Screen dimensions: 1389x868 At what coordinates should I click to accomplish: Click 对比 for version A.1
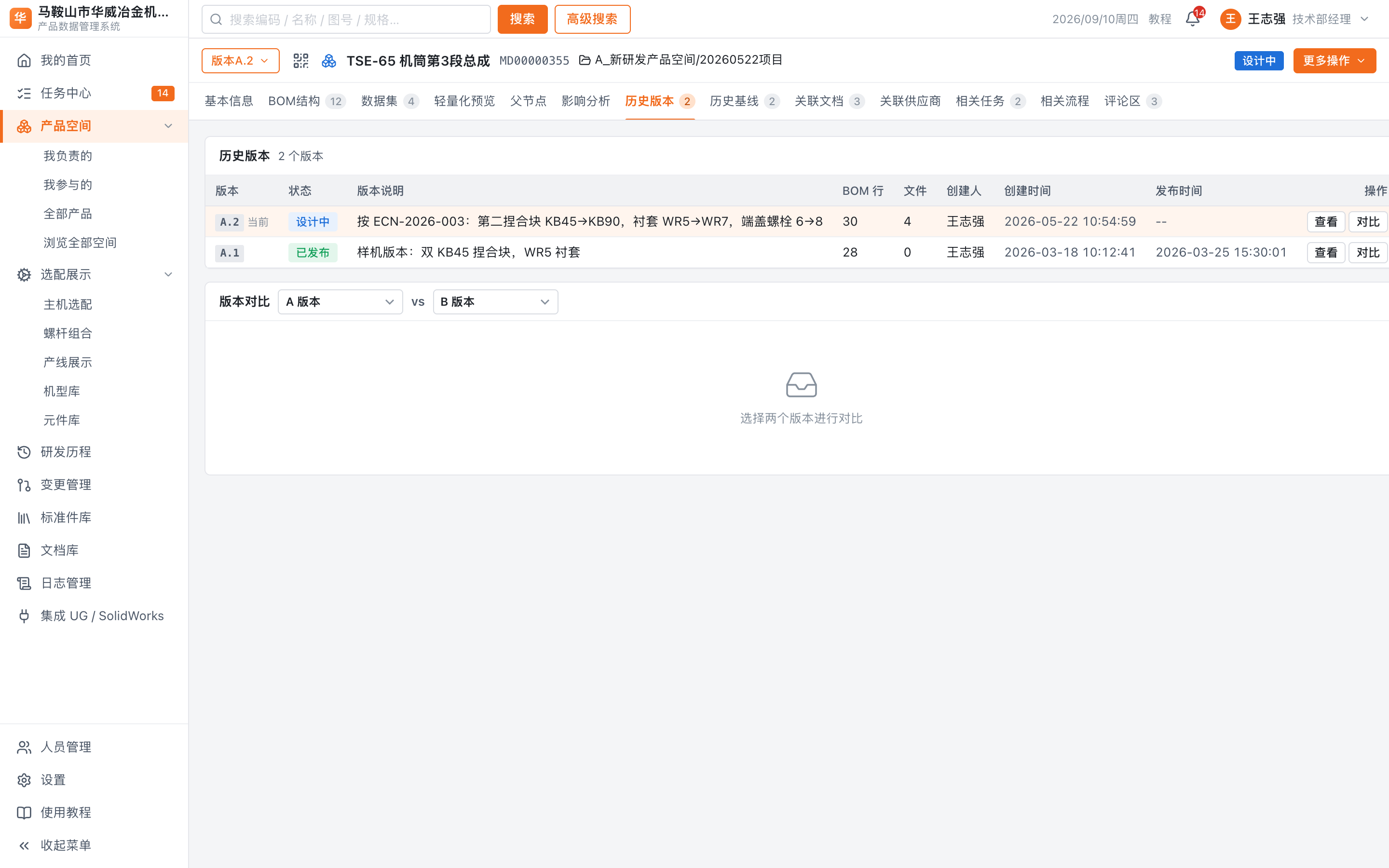click(1367, 253)
